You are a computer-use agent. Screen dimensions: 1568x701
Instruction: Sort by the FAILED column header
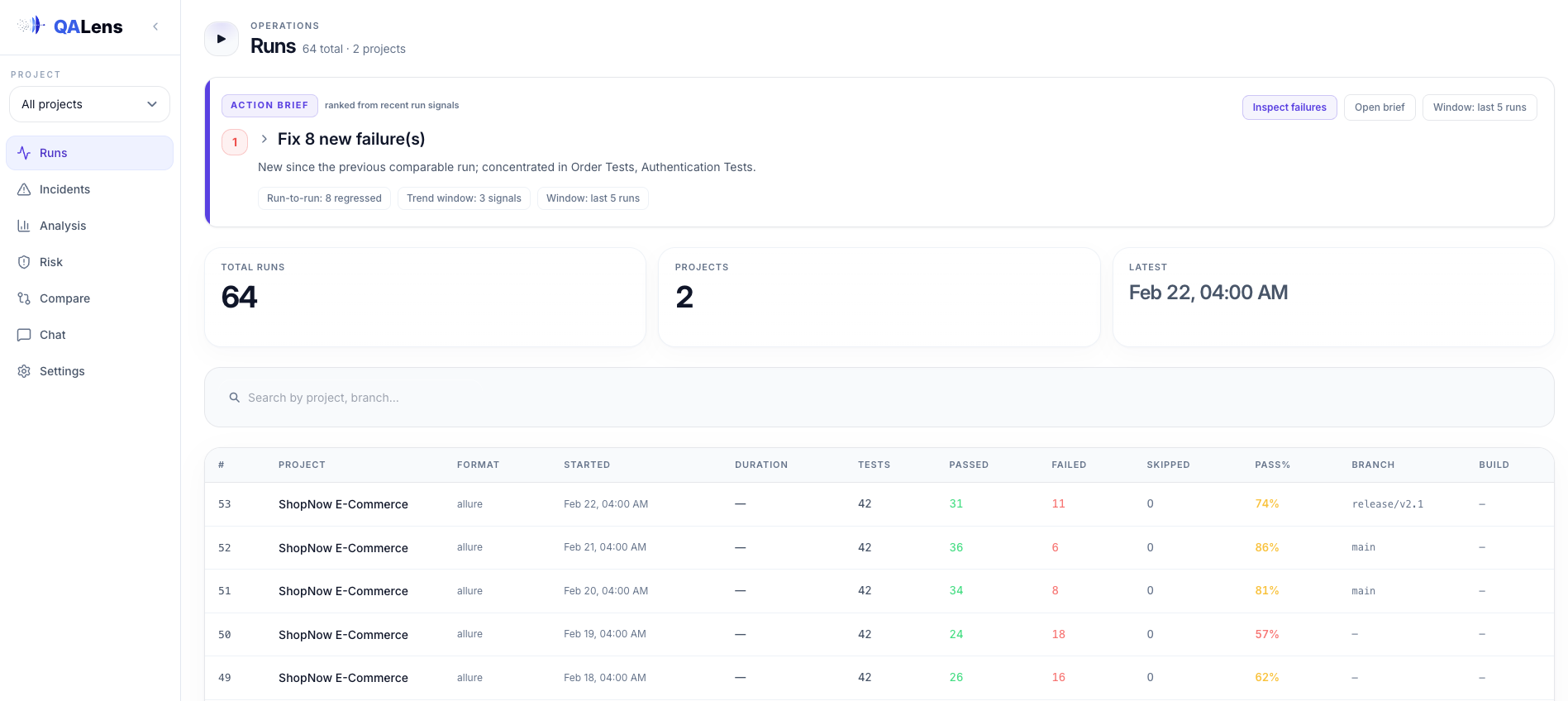[1069, 465]
